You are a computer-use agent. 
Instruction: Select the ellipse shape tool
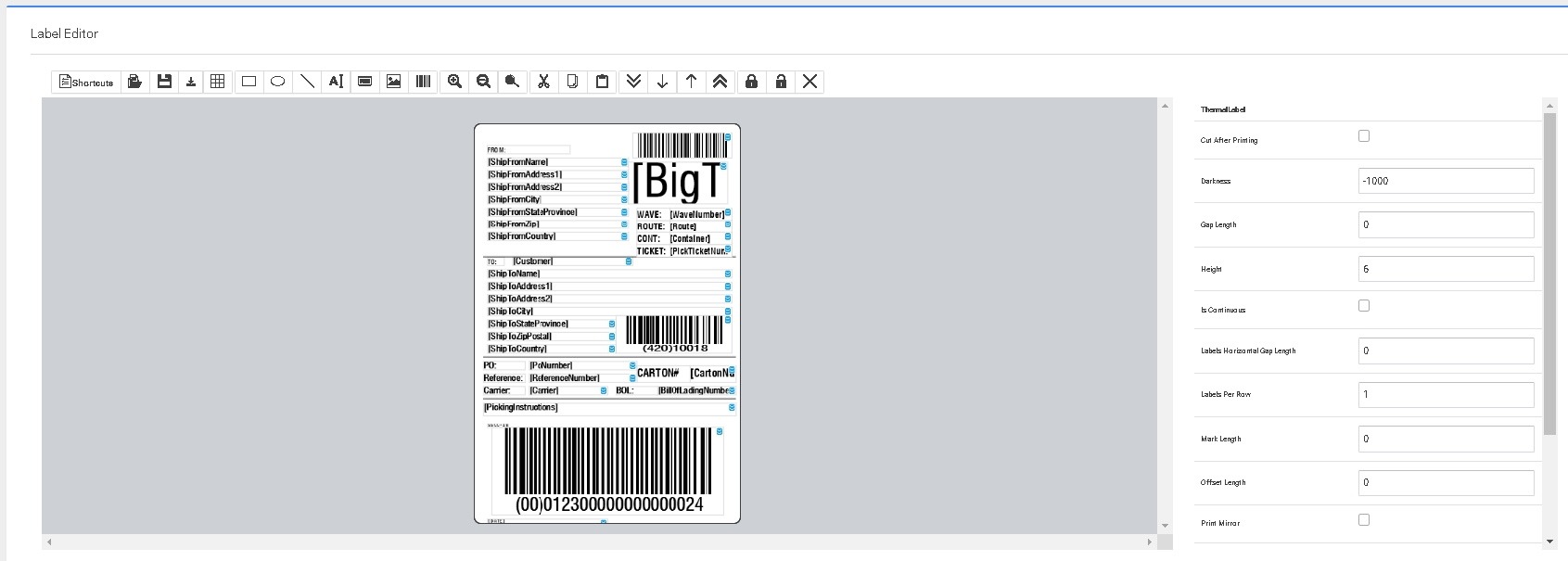click(x=277, y=82)
